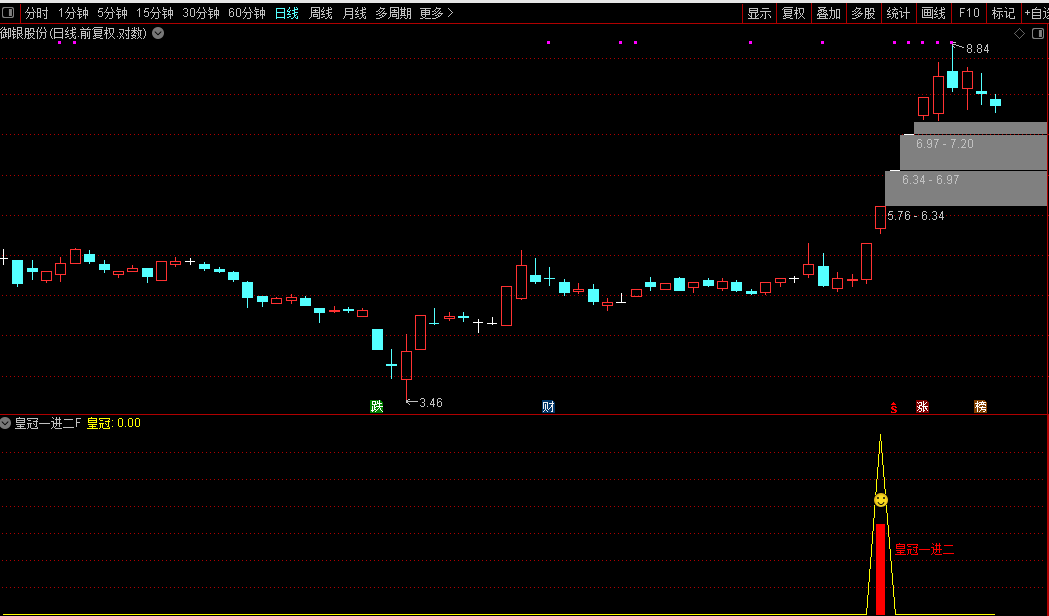Expand the 更多 periods menu
Screen dimensions: 1049x616
(x=437, y=13)
